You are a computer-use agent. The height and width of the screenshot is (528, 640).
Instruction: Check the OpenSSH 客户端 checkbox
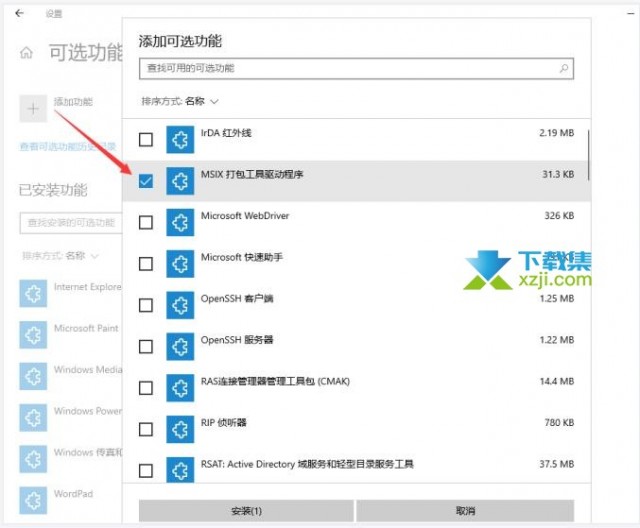point(146,305)
